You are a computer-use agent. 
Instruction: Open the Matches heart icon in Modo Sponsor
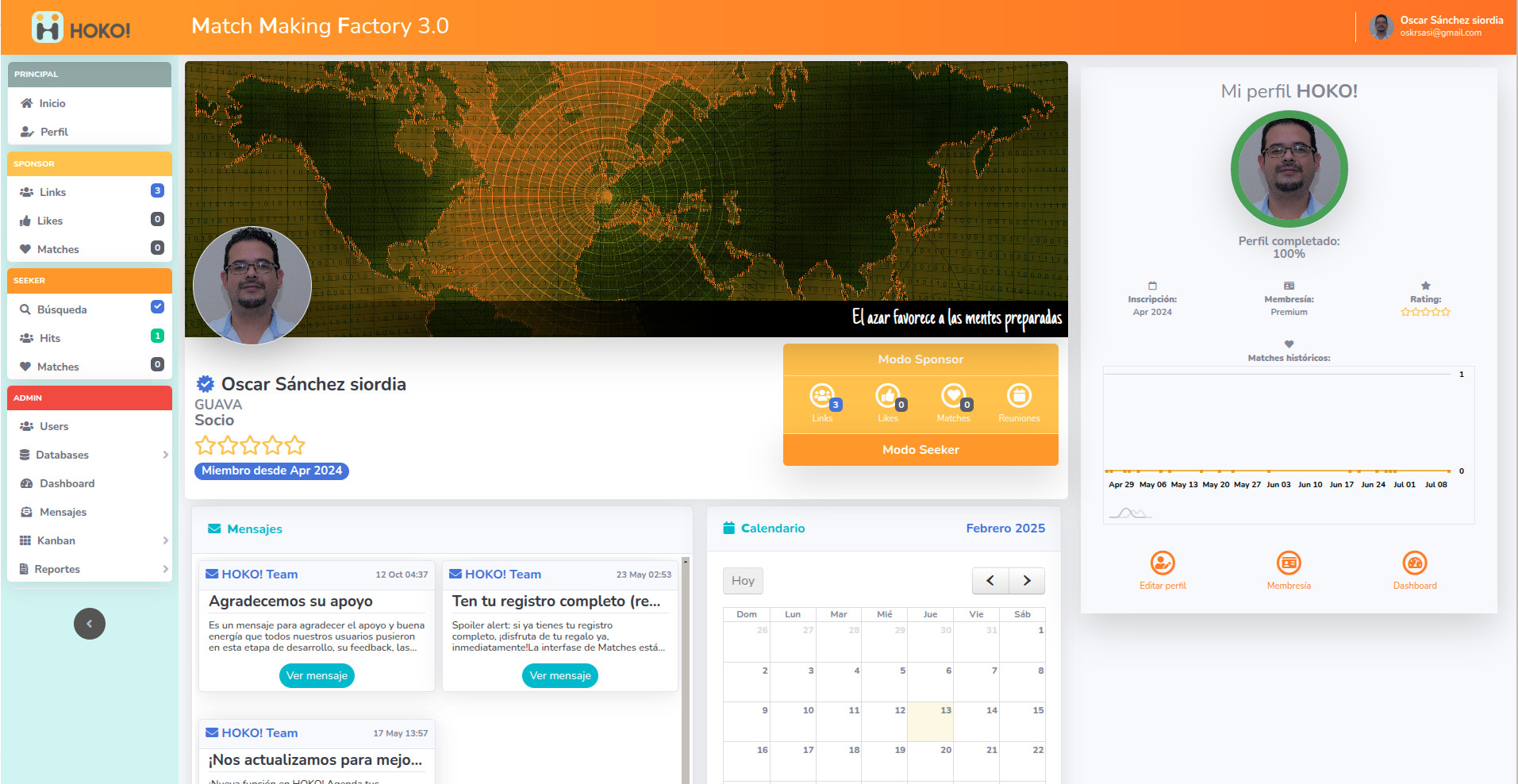coord(952,395)
